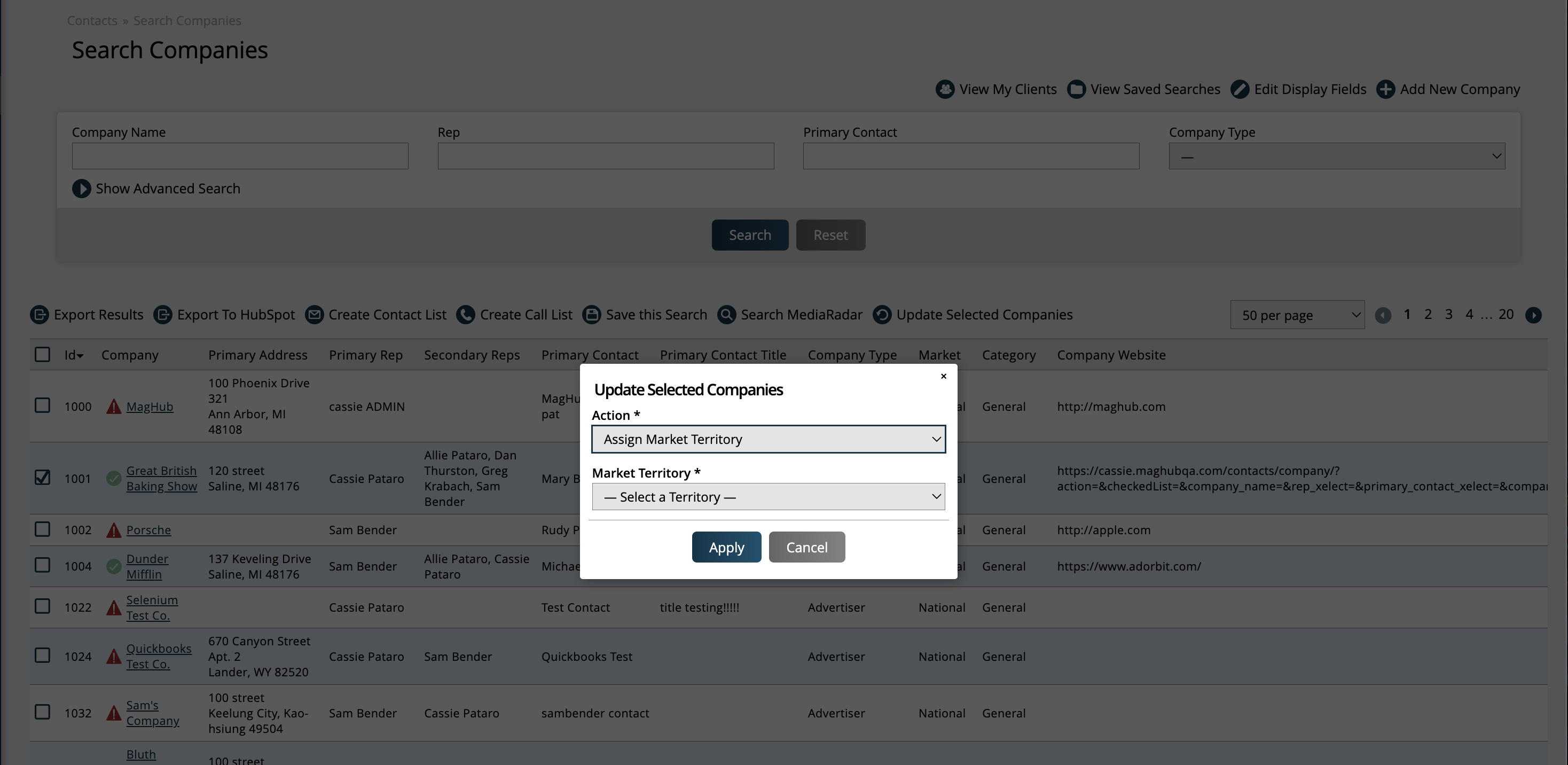Click the Company Name input field

point(240,156)
